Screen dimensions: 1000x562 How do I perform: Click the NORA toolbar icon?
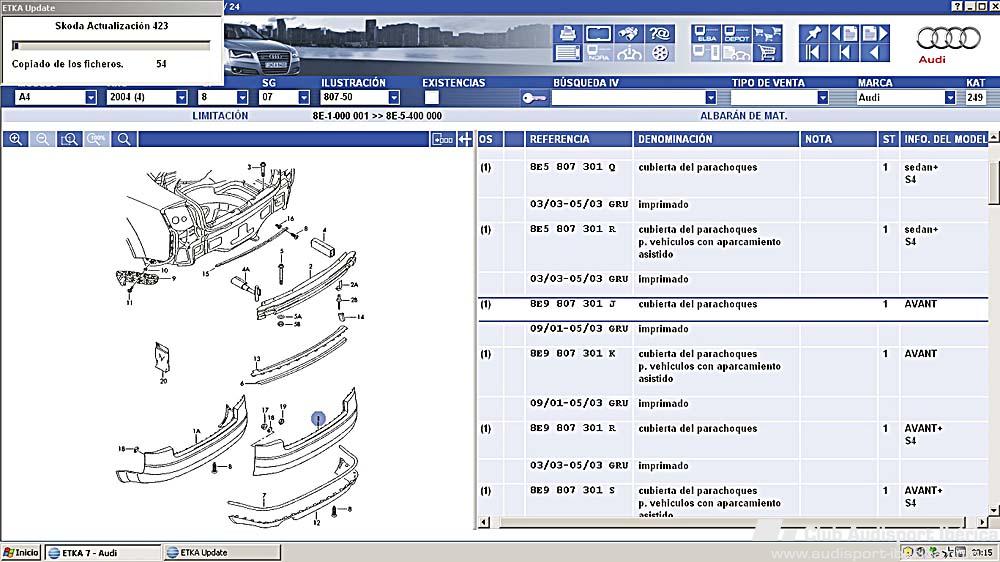[x=598, y=53]
